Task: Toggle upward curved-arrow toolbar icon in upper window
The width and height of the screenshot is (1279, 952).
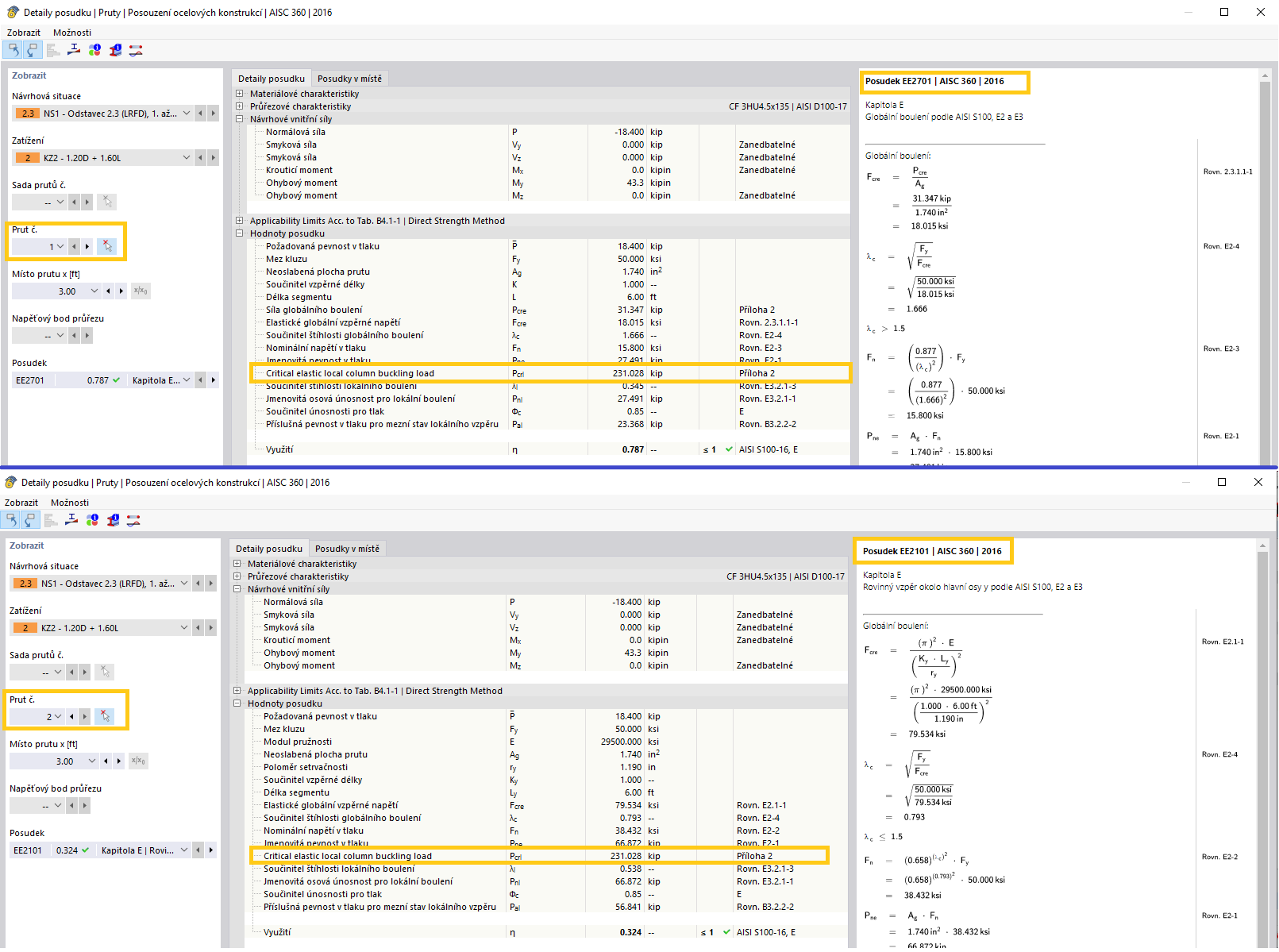Action: pyautogui.click(x=13, y=50)
